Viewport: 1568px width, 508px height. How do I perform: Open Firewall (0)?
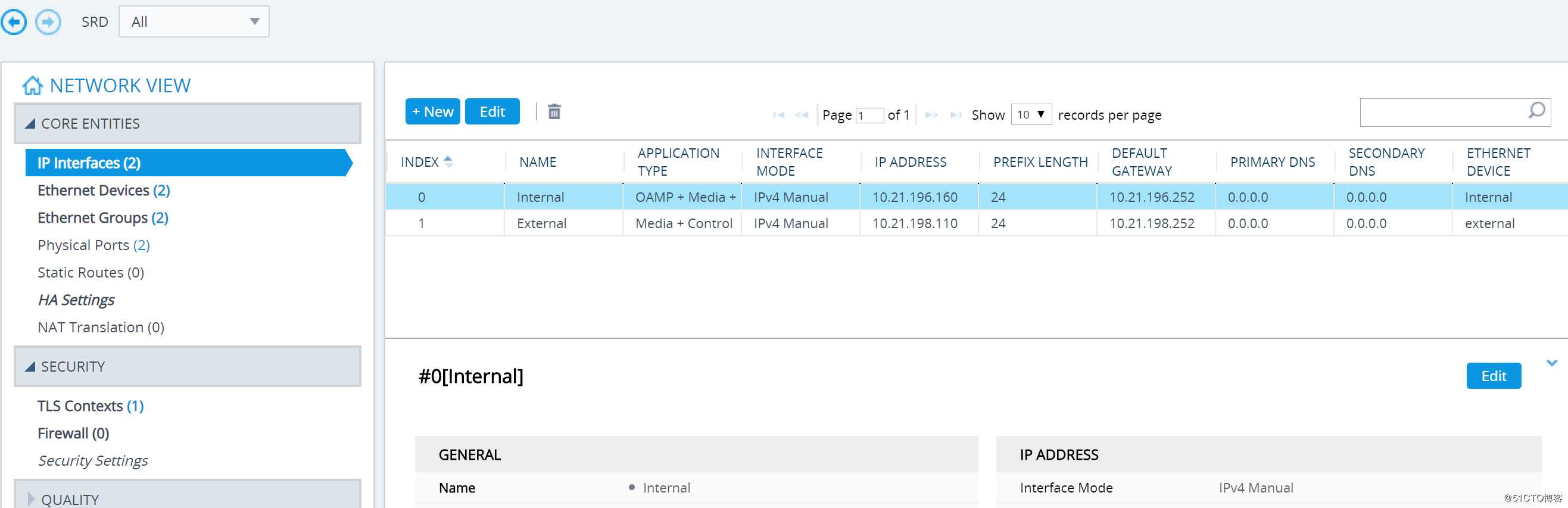tap(73, 433)
